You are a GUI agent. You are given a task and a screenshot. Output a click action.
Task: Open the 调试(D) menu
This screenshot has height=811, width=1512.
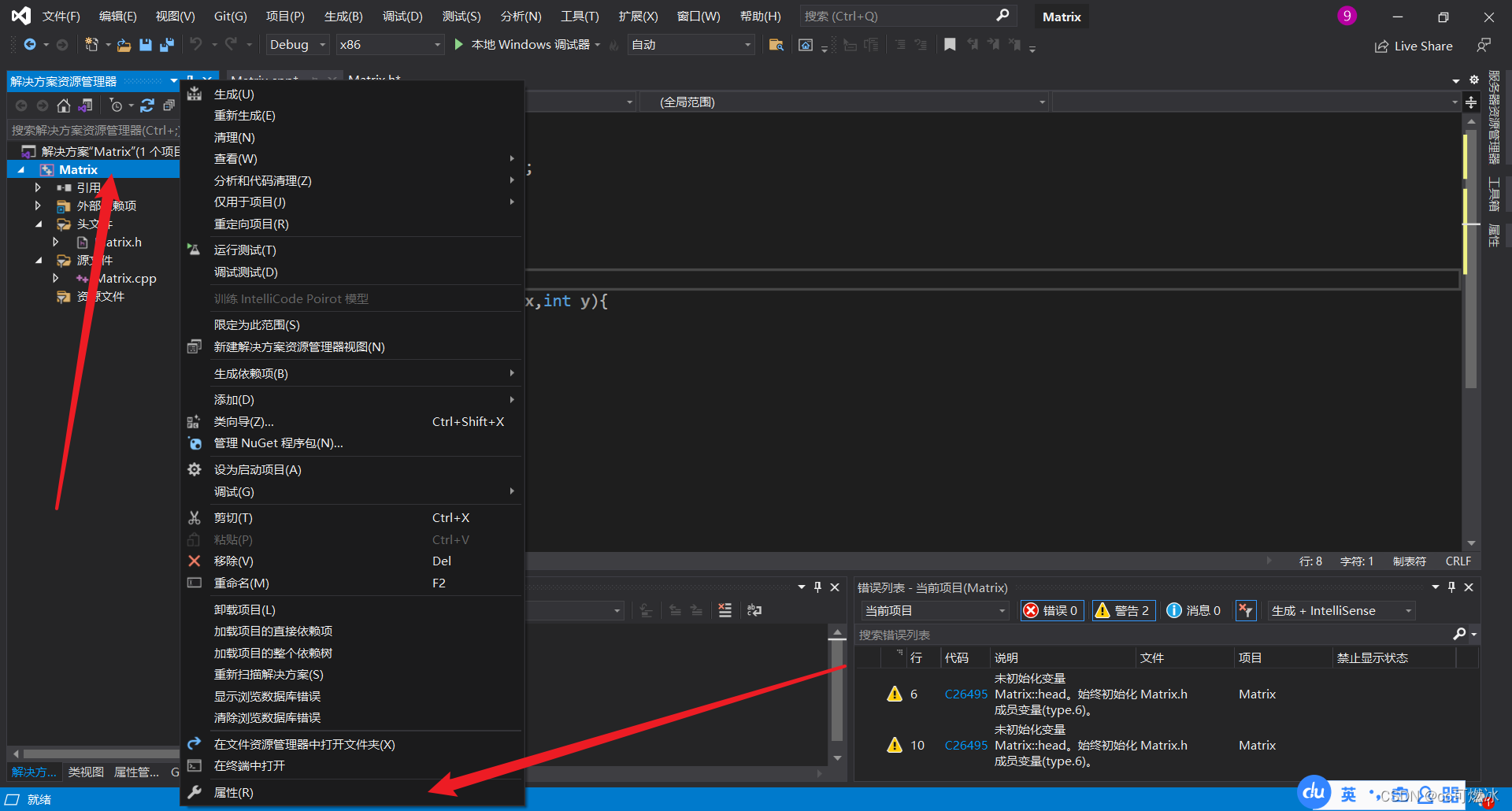(x=402, y=17)
